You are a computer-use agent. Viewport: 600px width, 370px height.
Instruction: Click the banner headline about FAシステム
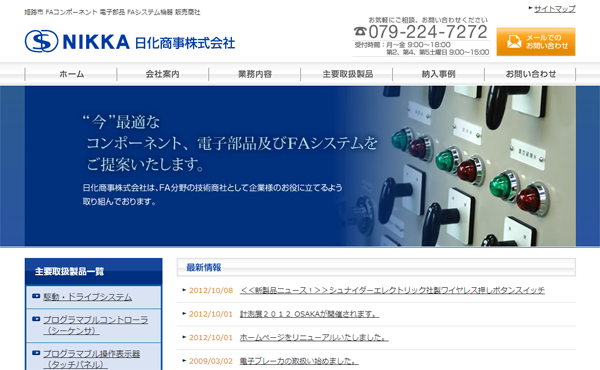230,143
